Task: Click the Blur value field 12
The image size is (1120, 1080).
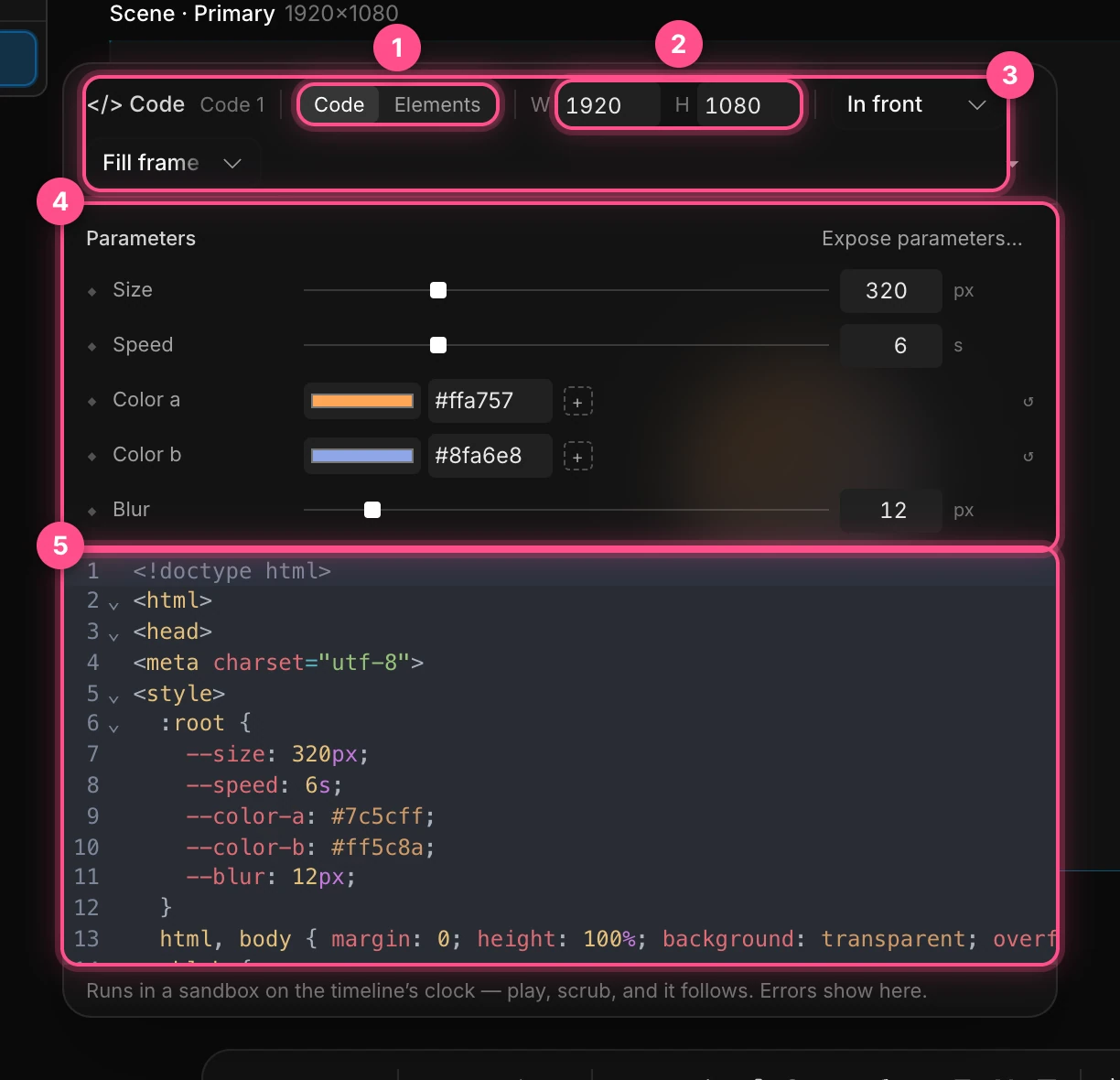Action: click(890, 511)
